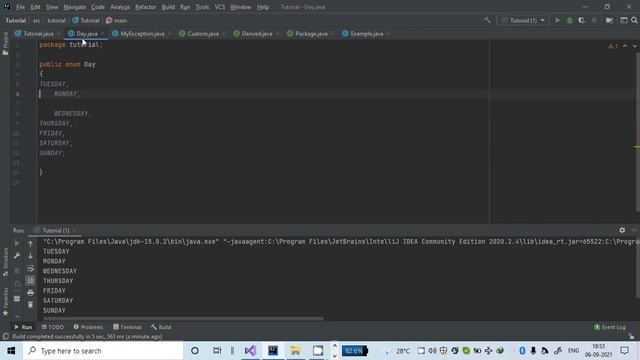Screen dimensions: 640x360
Task: Go to the next highlighted error arrow
Action: point(634,46)
